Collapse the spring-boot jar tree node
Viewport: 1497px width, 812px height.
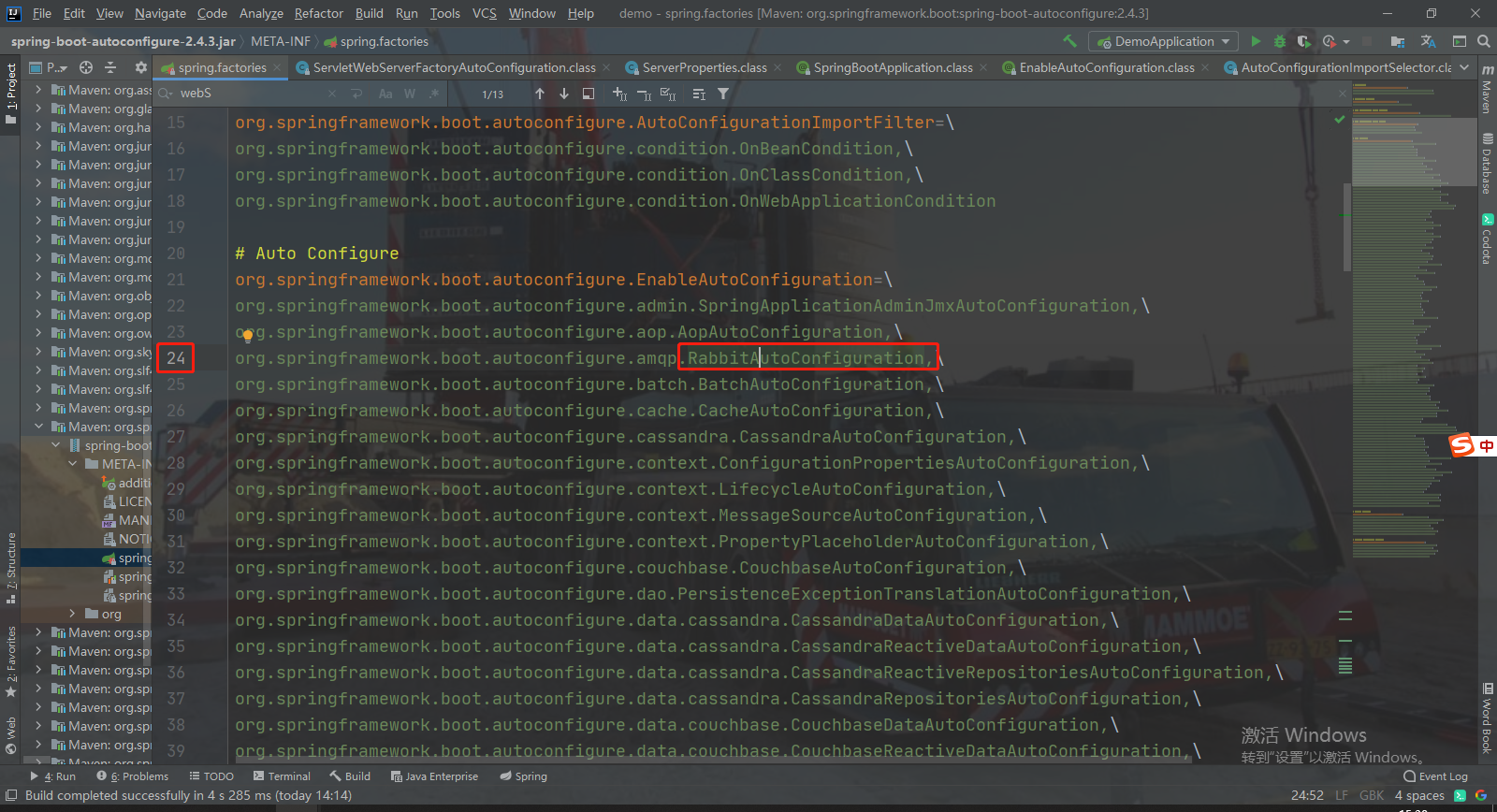(x=56, y=445)
